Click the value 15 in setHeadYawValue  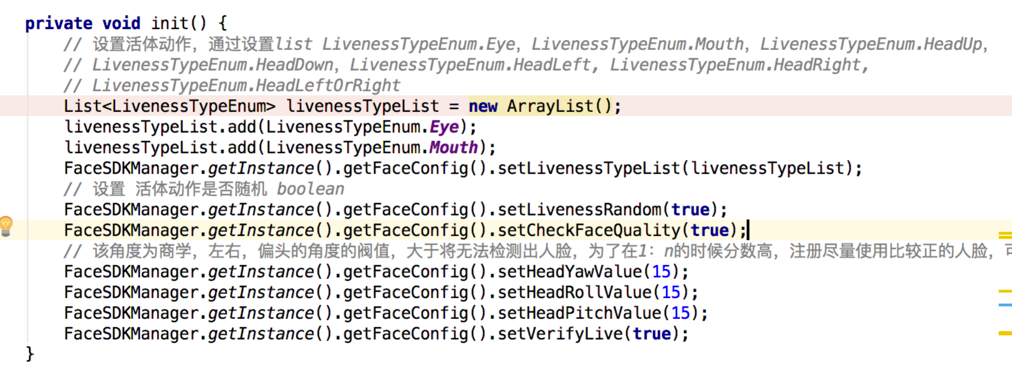click(662, 271)
